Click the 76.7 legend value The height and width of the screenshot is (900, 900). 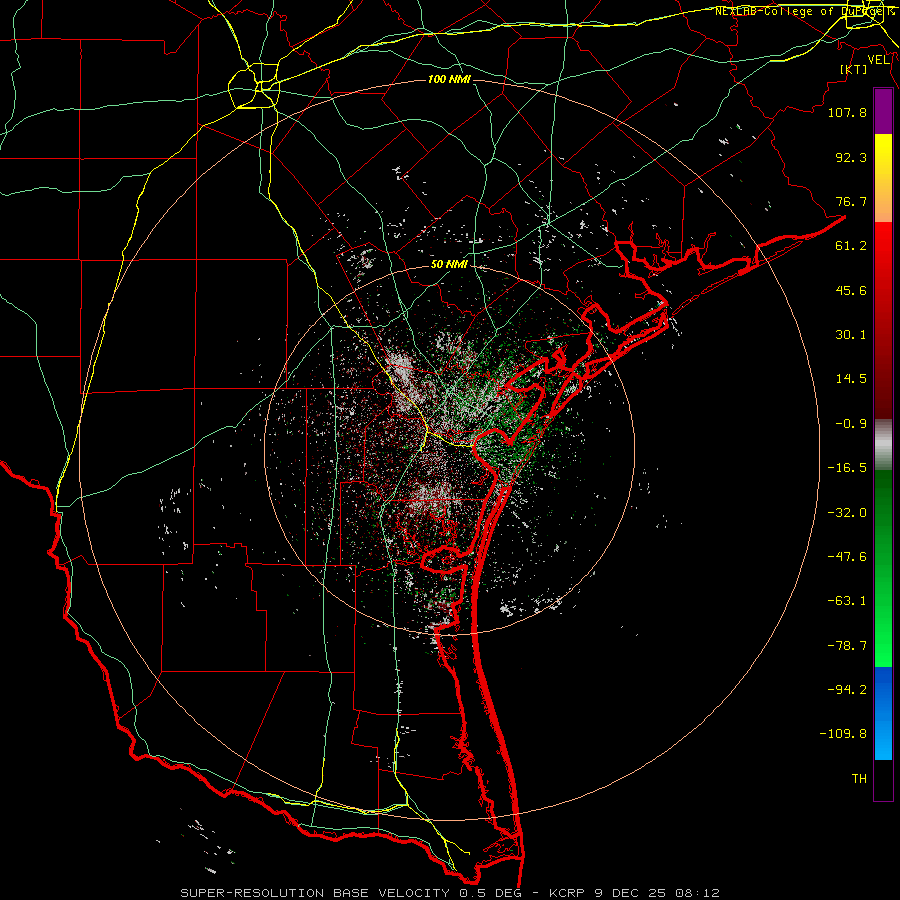pos(851,201)
